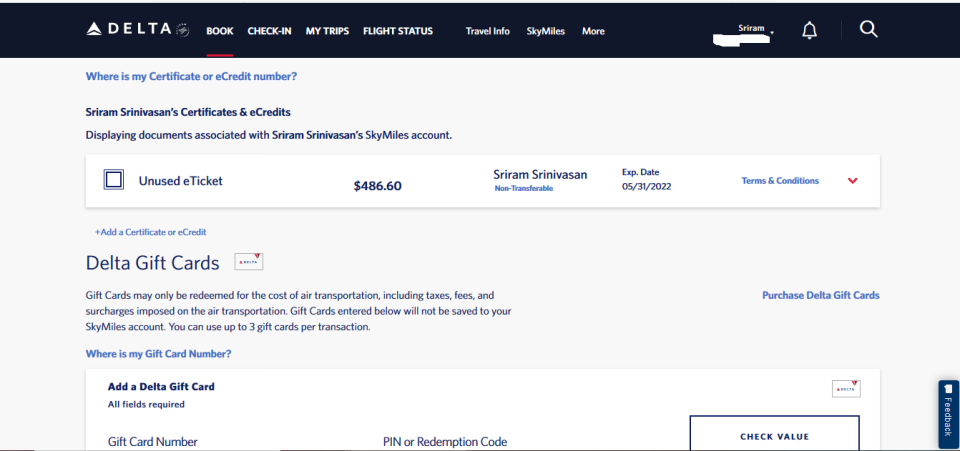Click the "Sriram Srinivasan's Certificates & eCredits" heading
The height and width of the screenshot is (451, 960).
tap(188, 113)
